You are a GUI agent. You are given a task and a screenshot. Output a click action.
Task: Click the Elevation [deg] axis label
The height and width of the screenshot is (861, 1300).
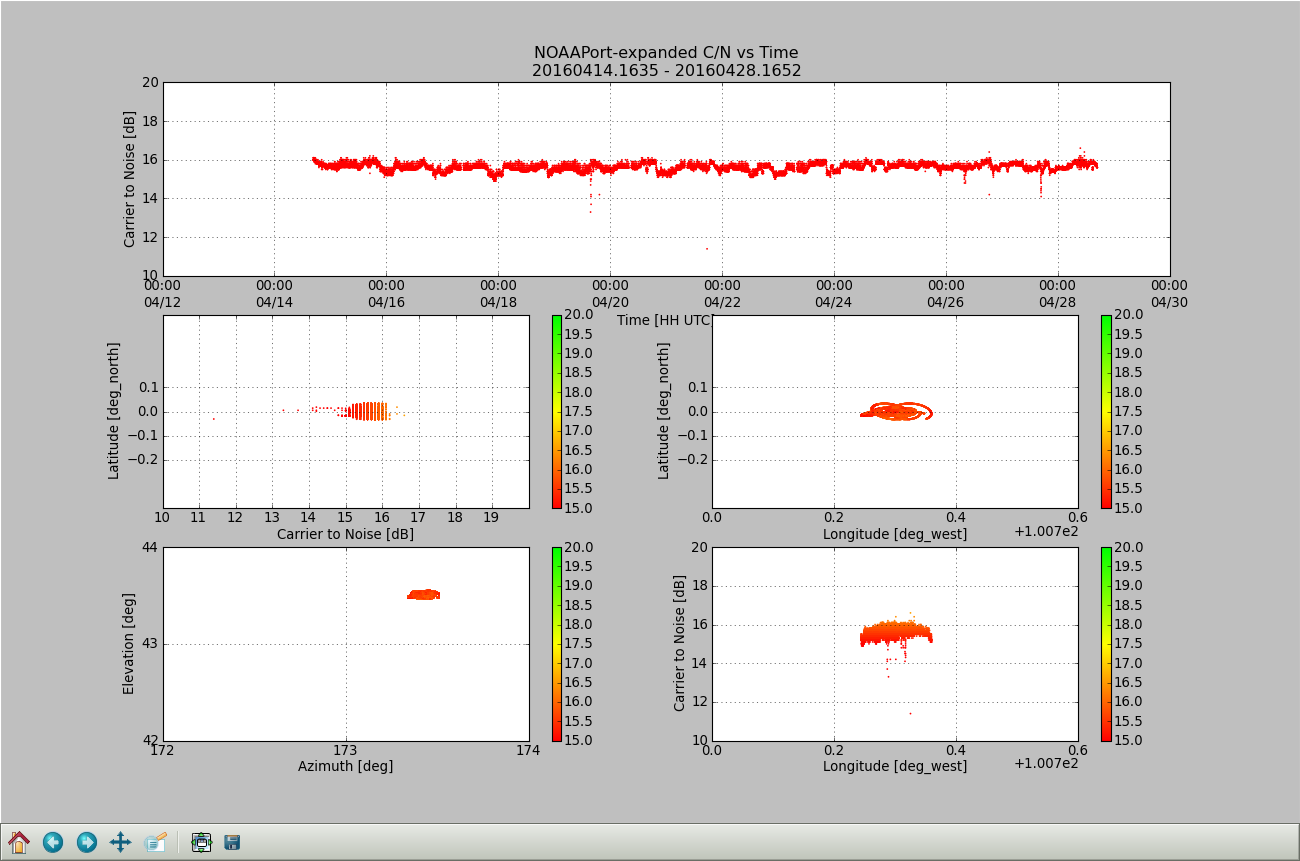tap(129, 643)
